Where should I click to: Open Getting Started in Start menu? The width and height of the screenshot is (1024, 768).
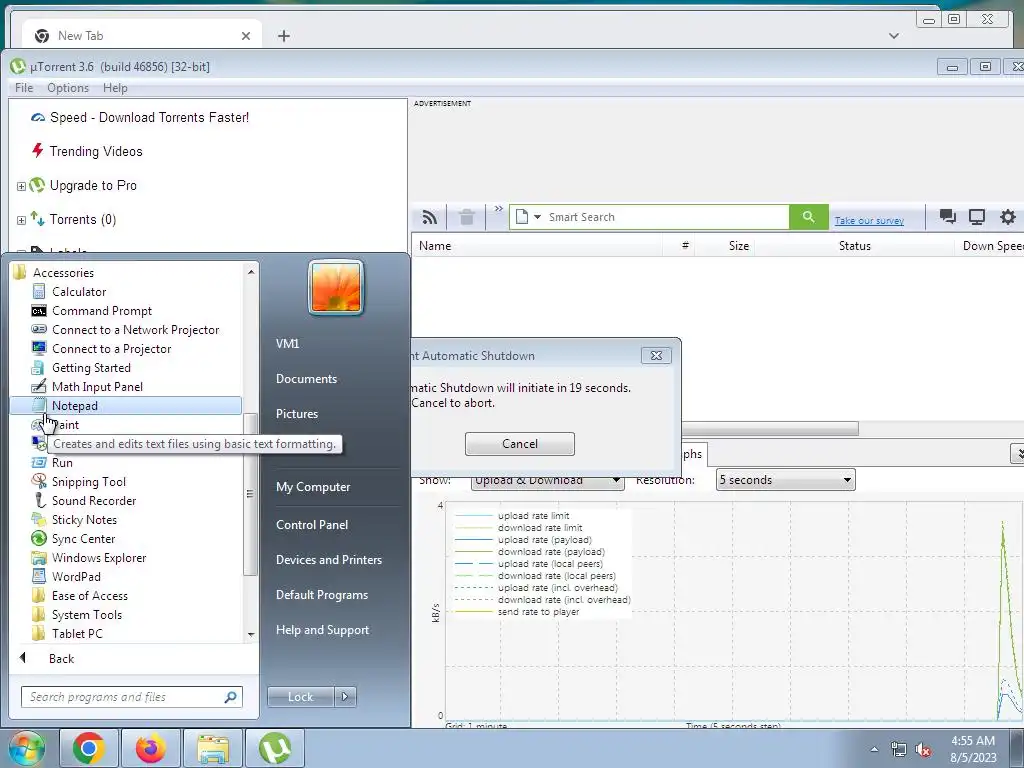[x=91, y=368]
